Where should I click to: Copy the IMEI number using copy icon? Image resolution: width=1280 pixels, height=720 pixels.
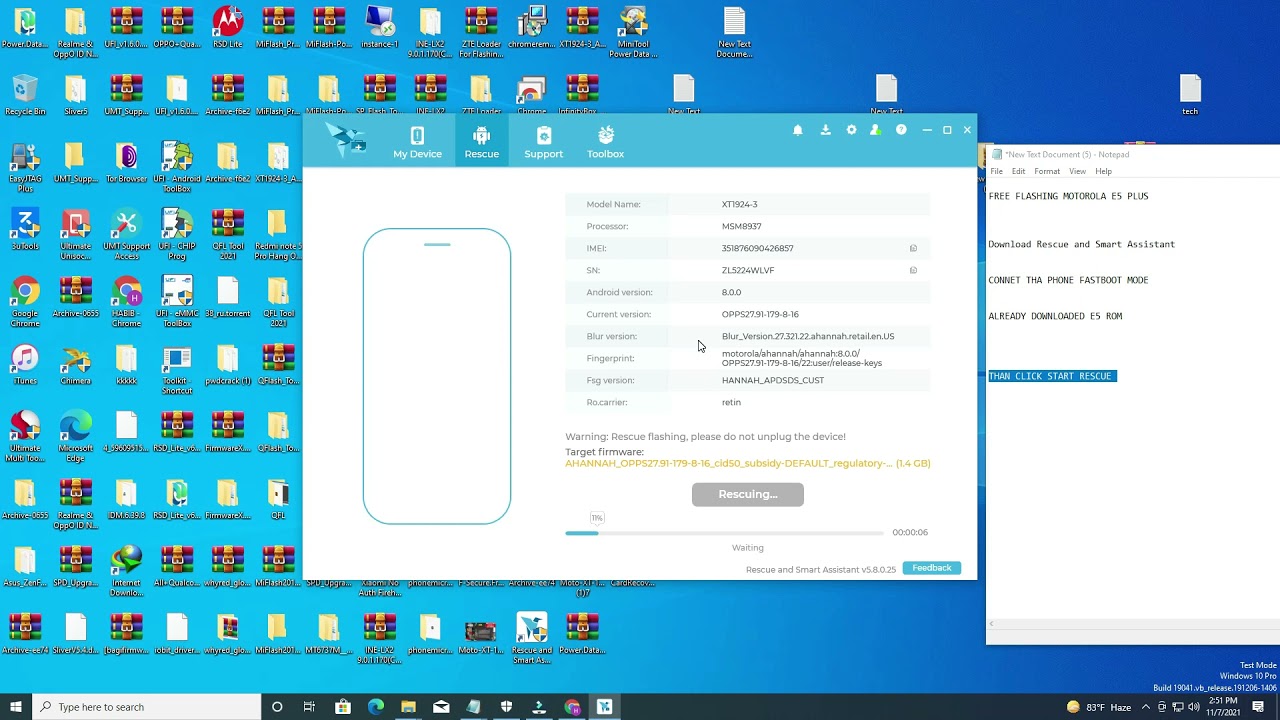click(913, 248)
